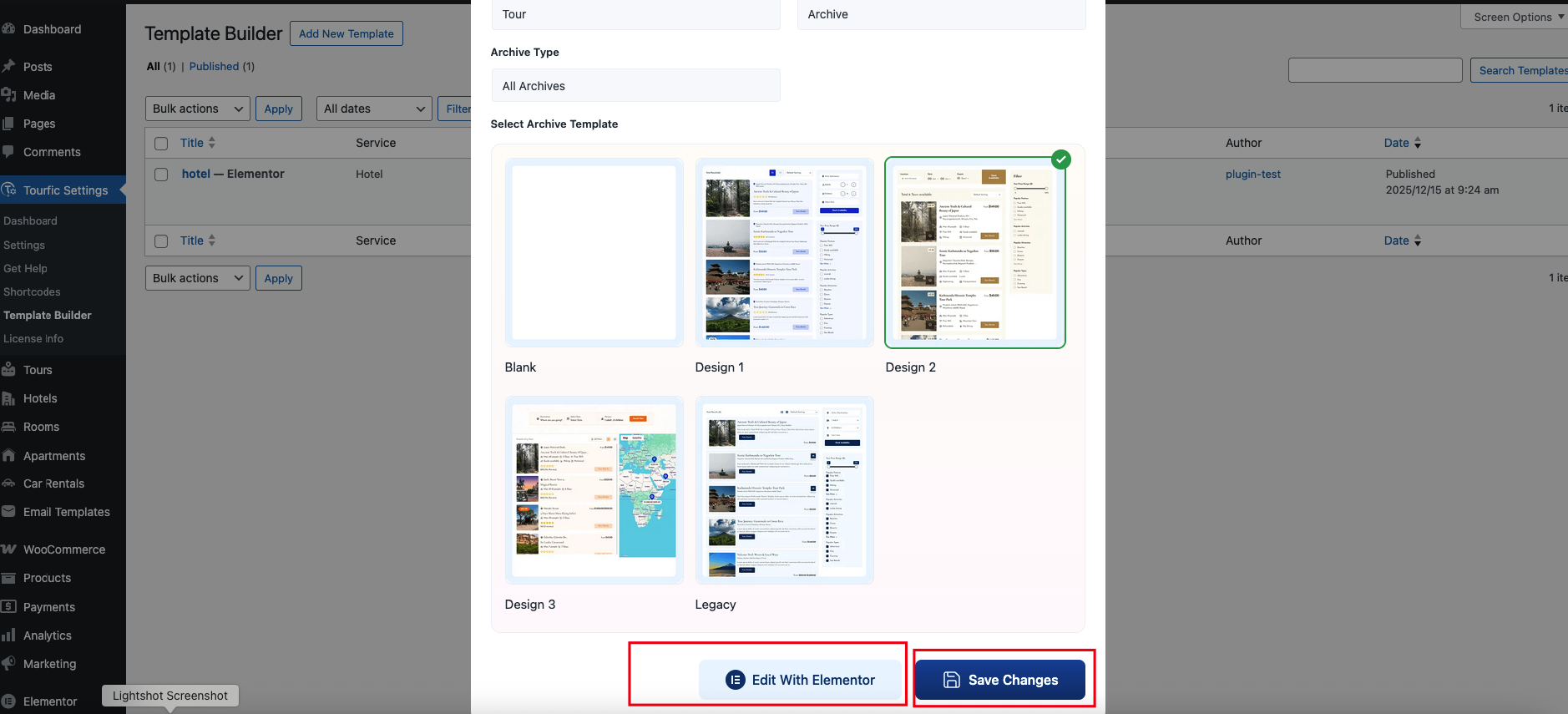Open Template Builder submenu item
Viewport: 1568px width, 714px height.
pos(48,315)
